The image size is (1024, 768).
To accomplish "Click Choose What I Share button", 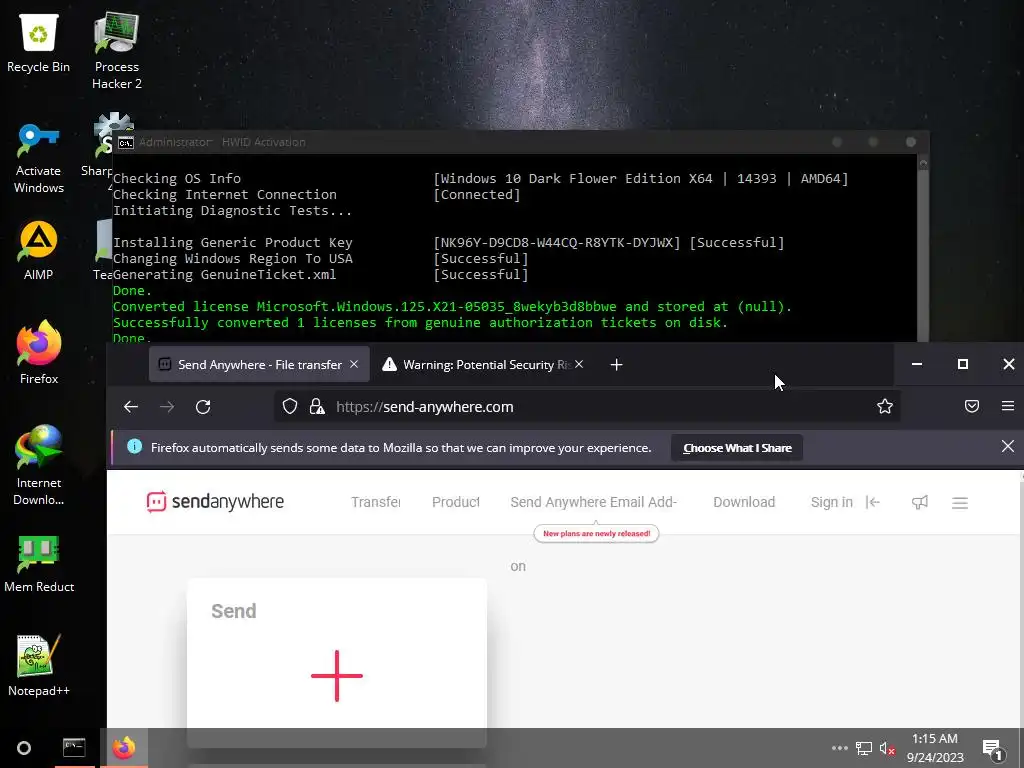I will [x=737, y=448].
